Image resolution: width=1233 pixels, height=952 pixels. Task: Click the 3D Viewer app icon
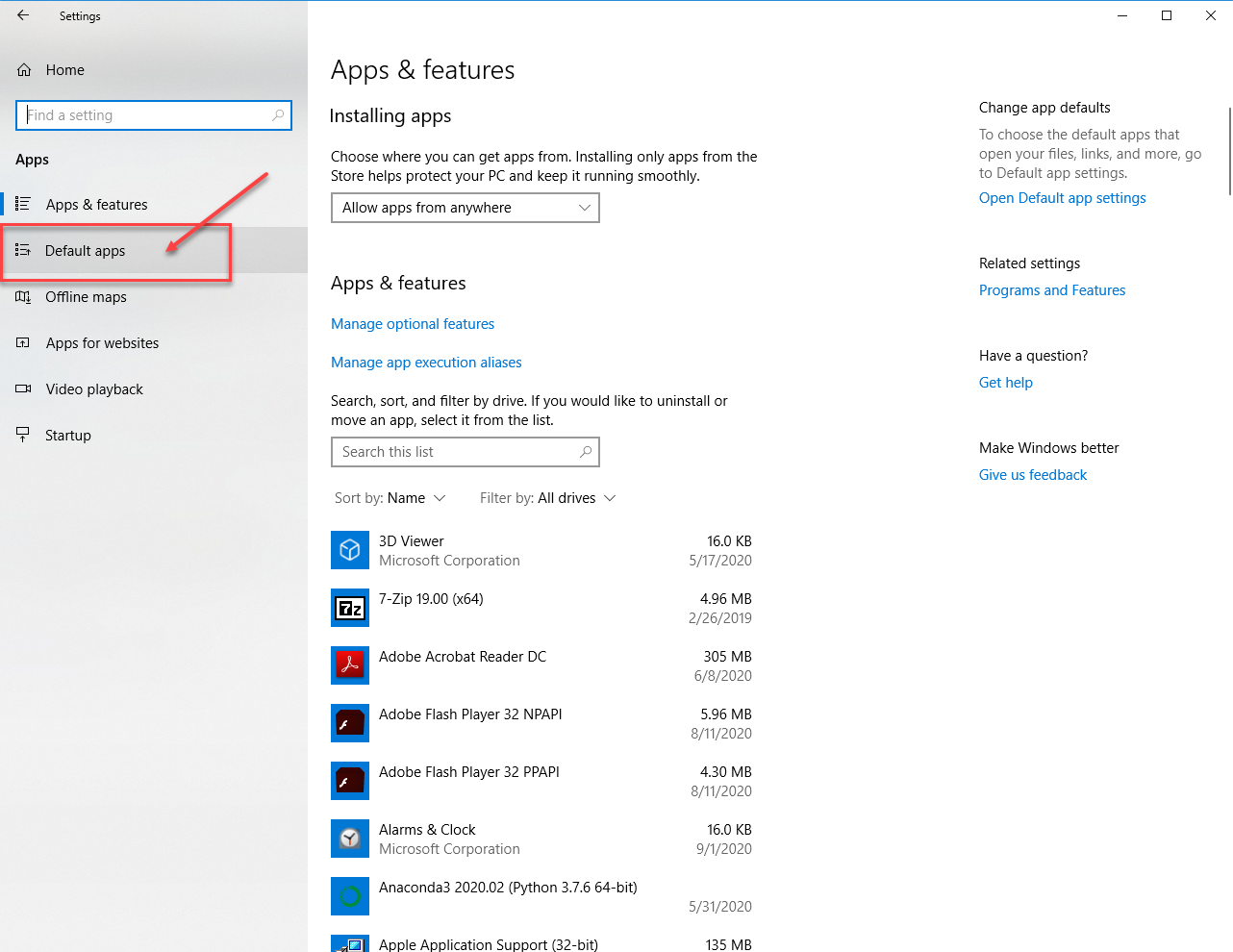pos(350,550)
